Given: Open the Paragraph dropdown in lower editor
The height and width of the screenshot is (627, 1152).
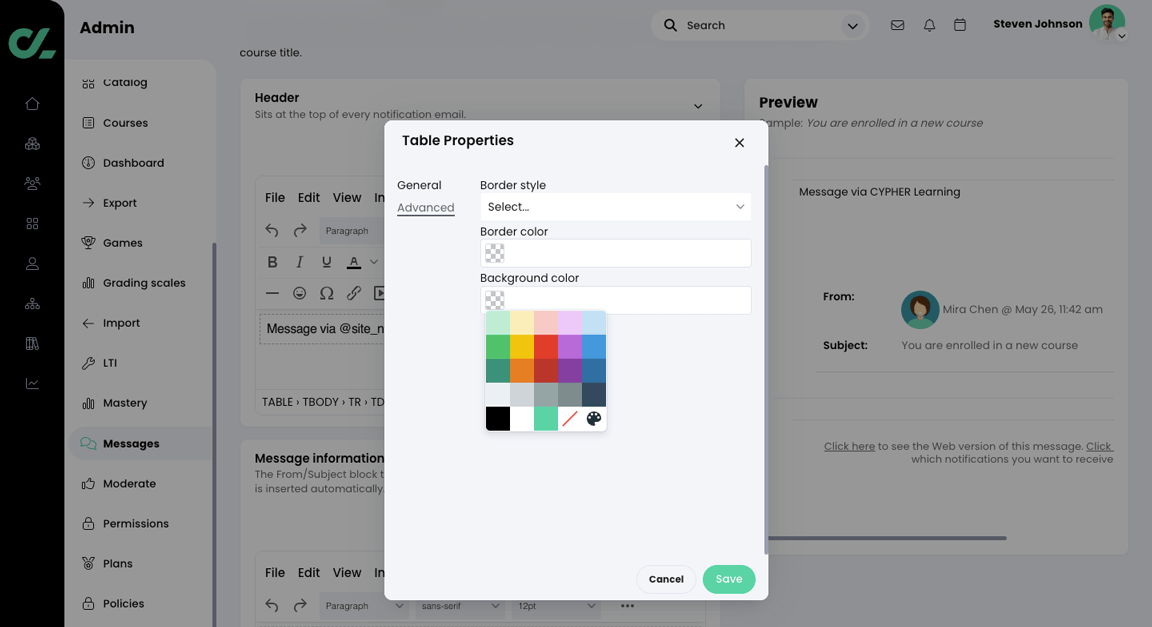Looking at the screenshot, I should click(364, 606).
